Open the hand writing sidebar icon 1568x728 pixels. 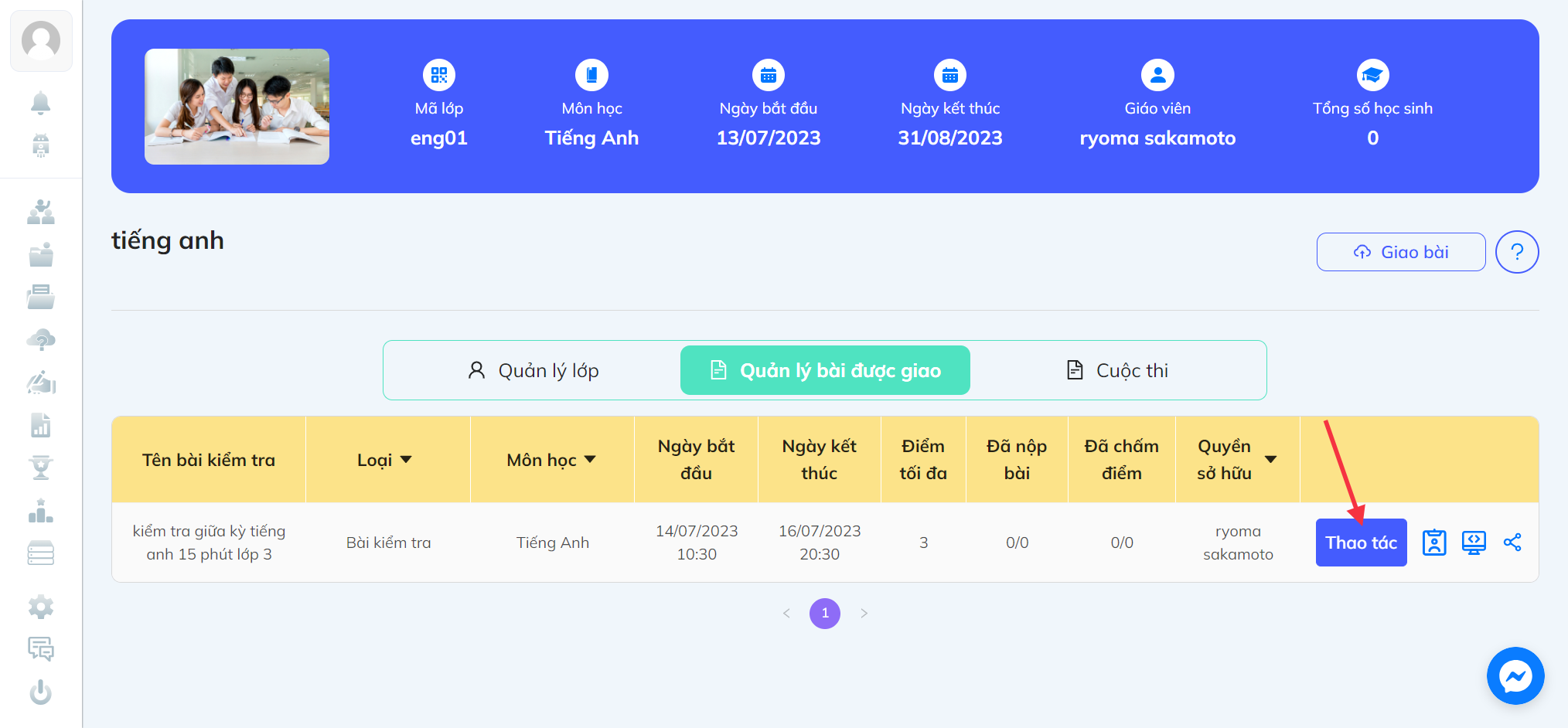(40, 382)
